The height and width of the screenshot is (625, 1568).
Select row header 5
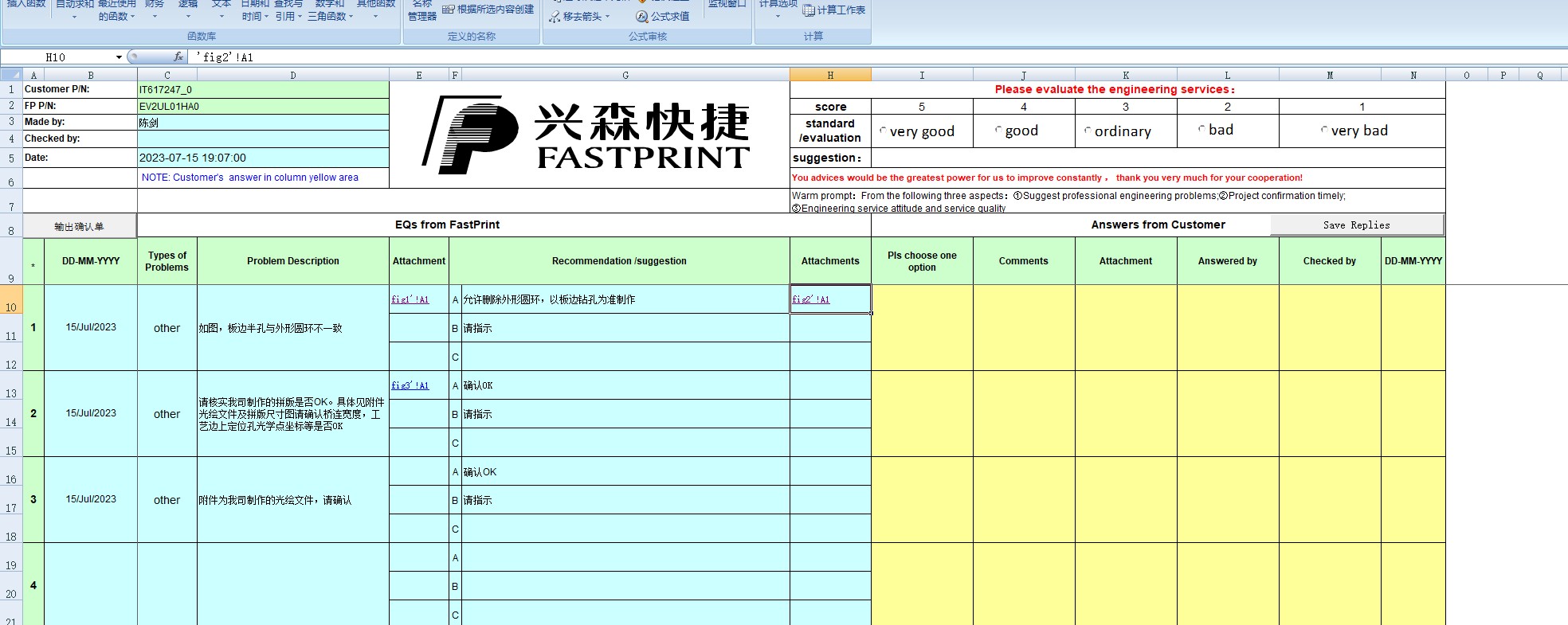point(11,158)
